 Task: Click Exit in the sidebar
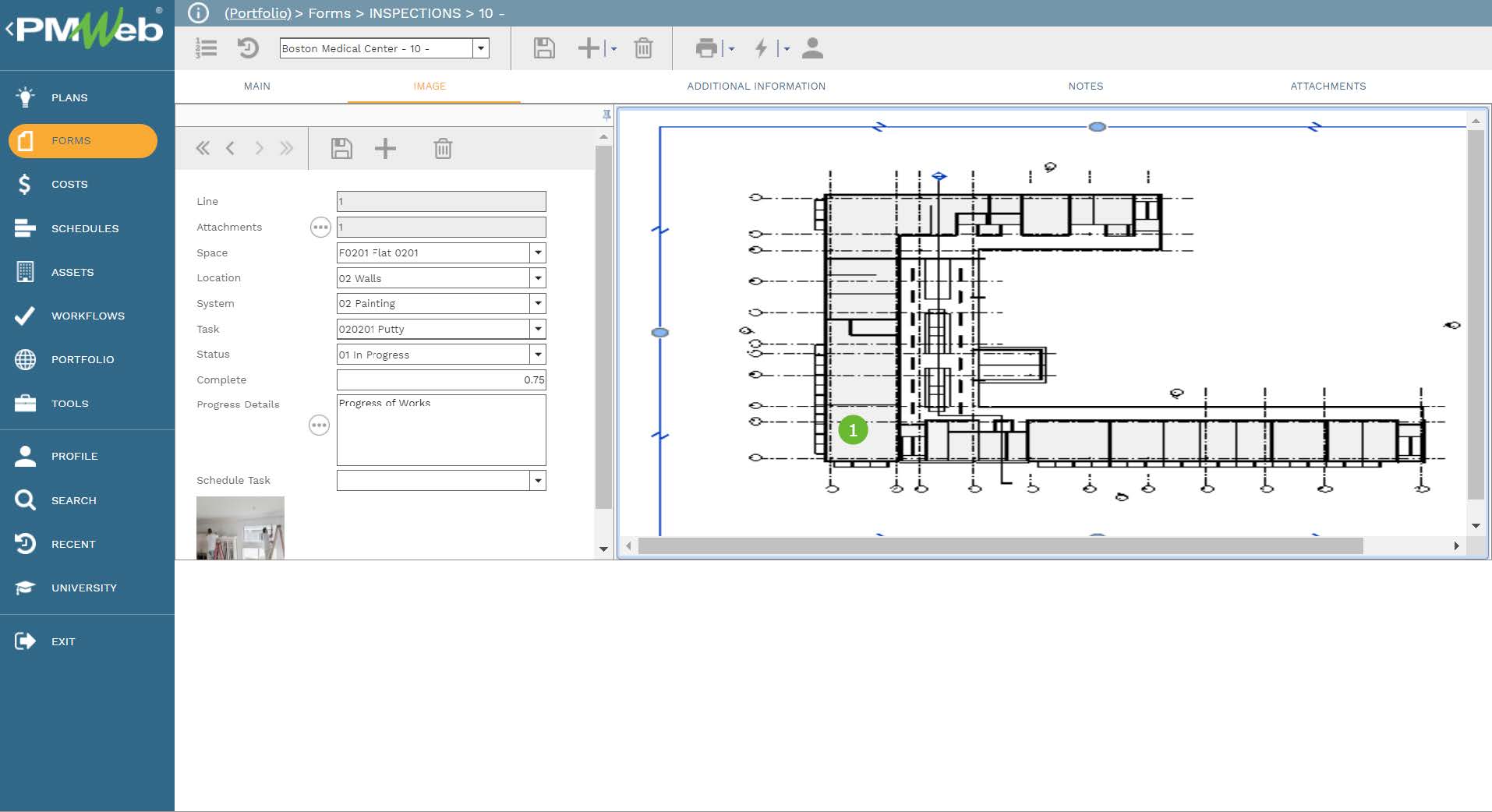[62, 641]
